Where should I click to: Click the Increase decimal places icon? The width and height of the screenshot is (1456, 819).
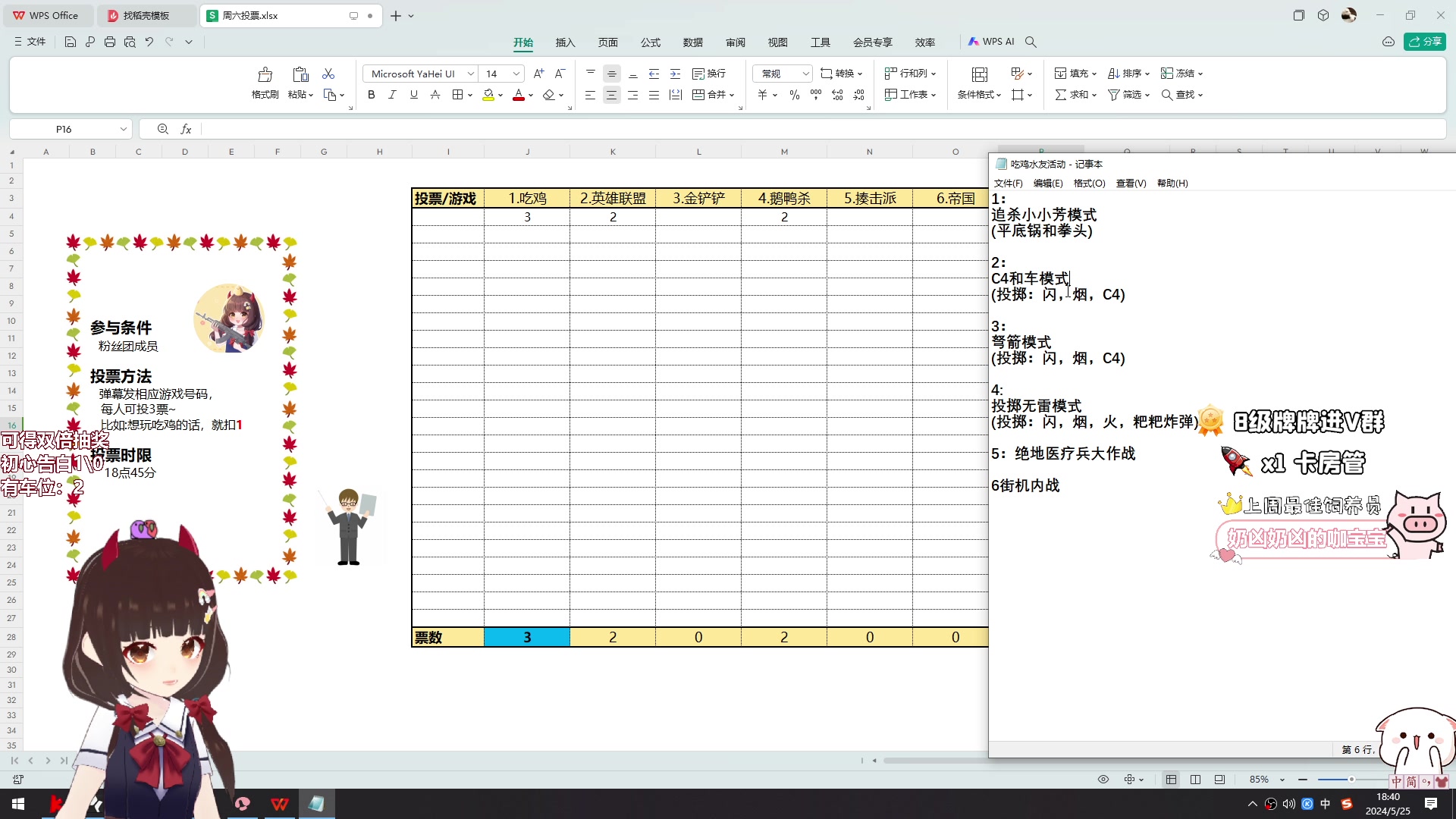[837, 95]
